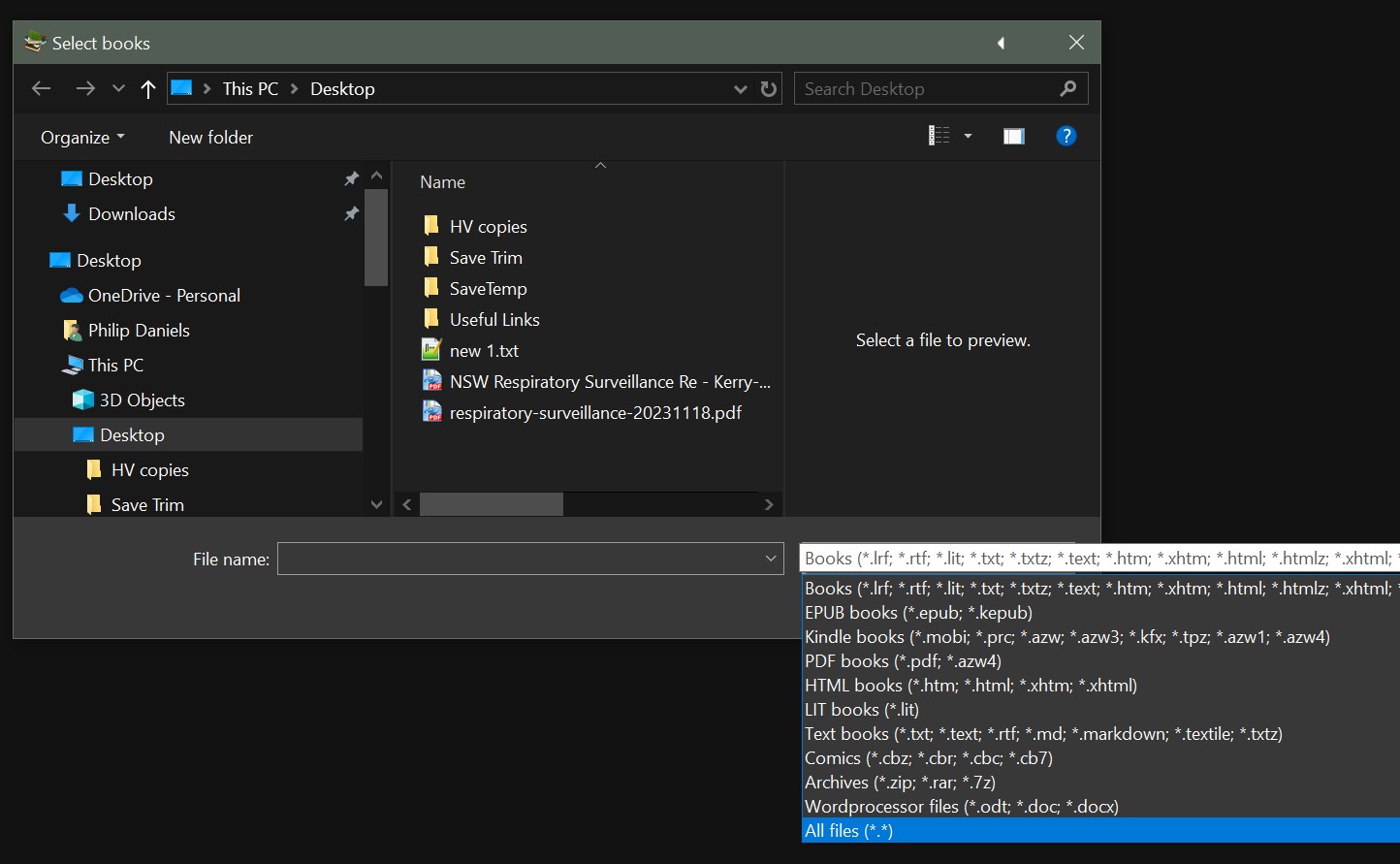
Task: Toggle the preview pane icon
Action: tap(1013, 137)
